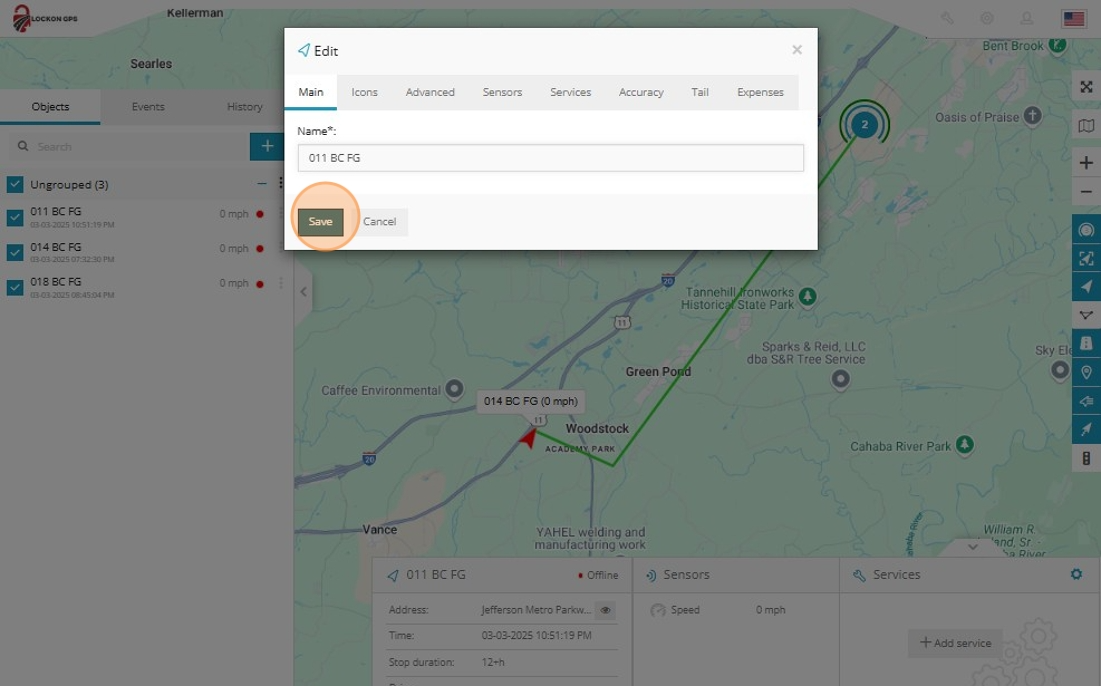Viewport: 1101px width, 686px height.
Task: Uncheck the 014 BC FG object checkbox
Action: [15, 252]
